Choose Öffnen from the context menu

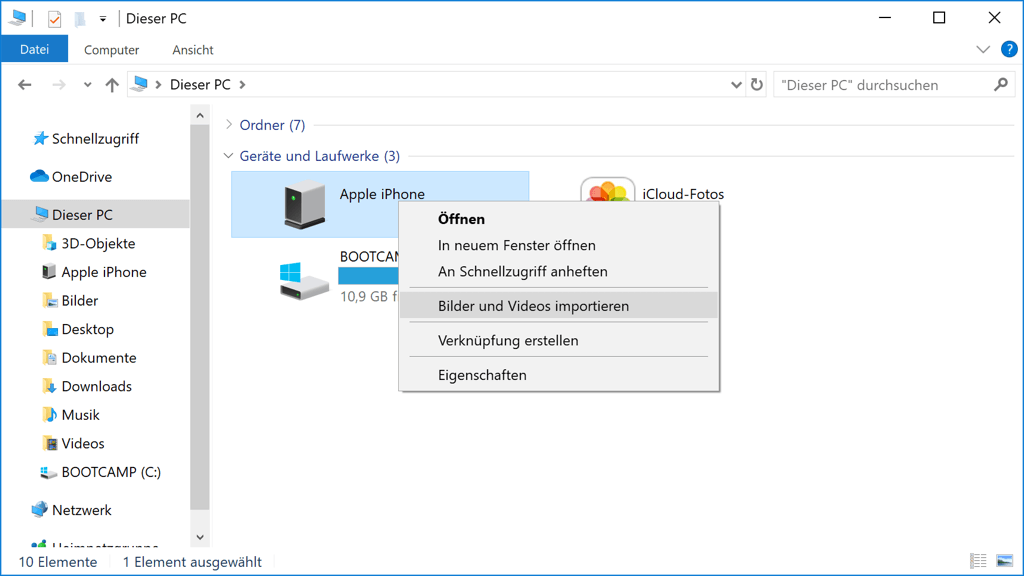coord(559,219)
